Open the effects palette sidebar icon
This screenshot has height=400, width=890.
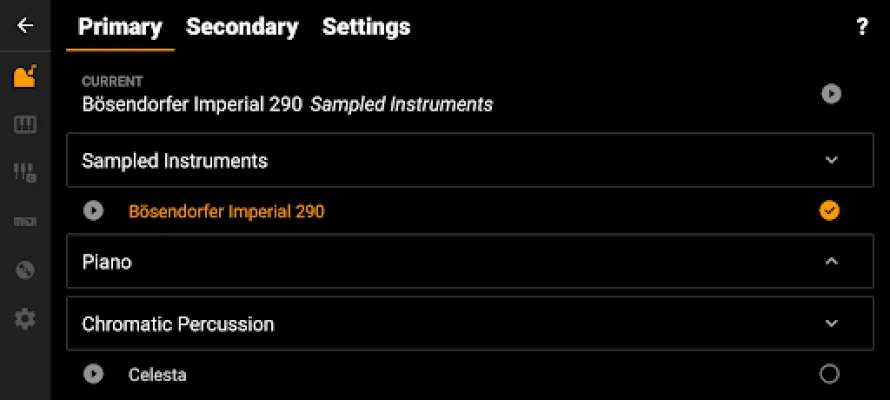click(25, 270)
